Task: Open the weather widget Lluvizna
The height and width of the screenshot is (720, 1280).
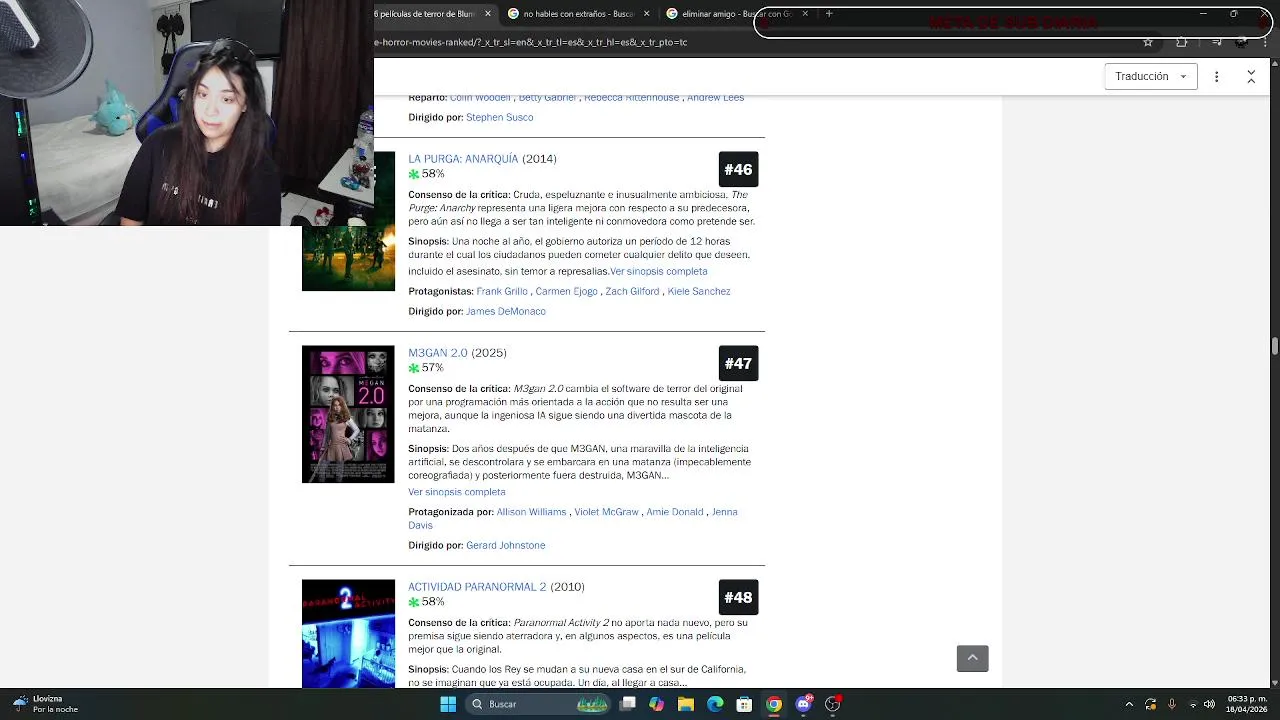Action: click(x=45, y=704)
